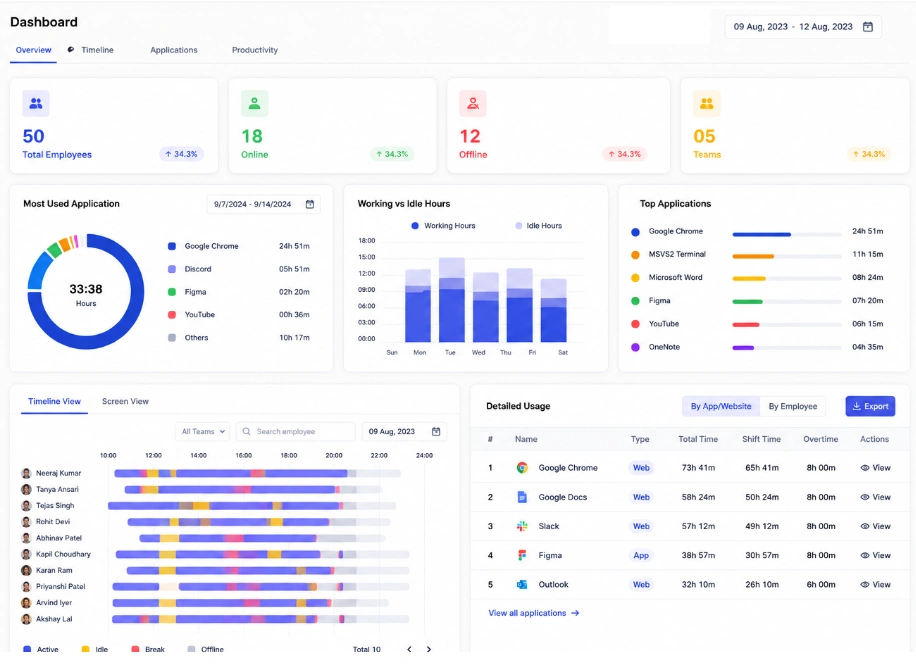The width and height of the screenshot is (916, 665).
Task: View Slack usage eye icon
Action: 865,526
